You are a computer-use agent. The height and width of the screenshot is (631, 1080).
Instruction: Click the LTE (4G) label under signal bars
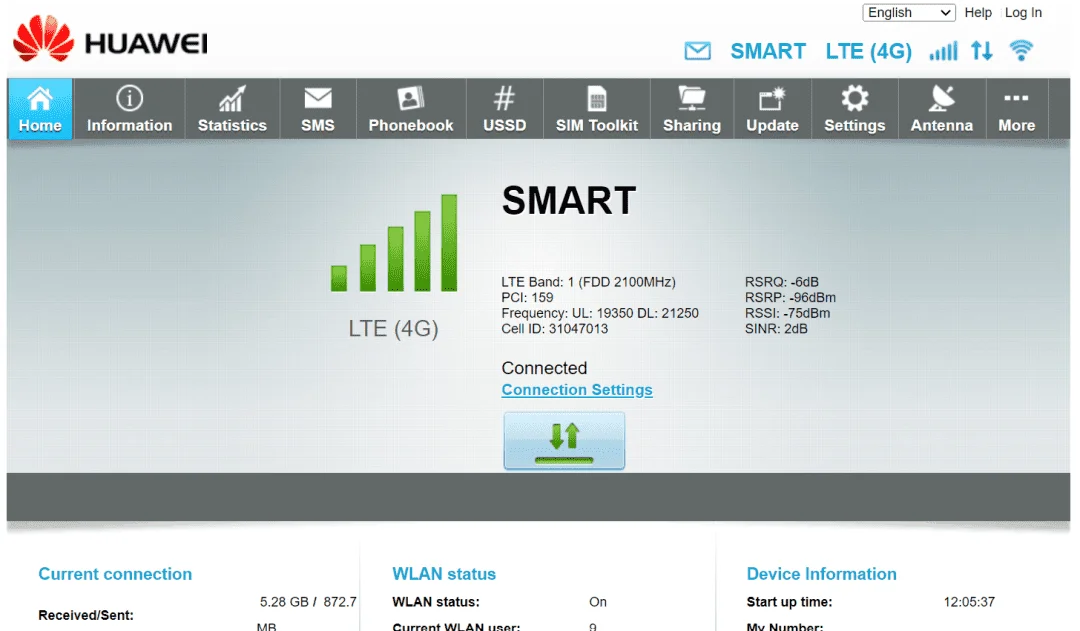[x=393, y=329]
